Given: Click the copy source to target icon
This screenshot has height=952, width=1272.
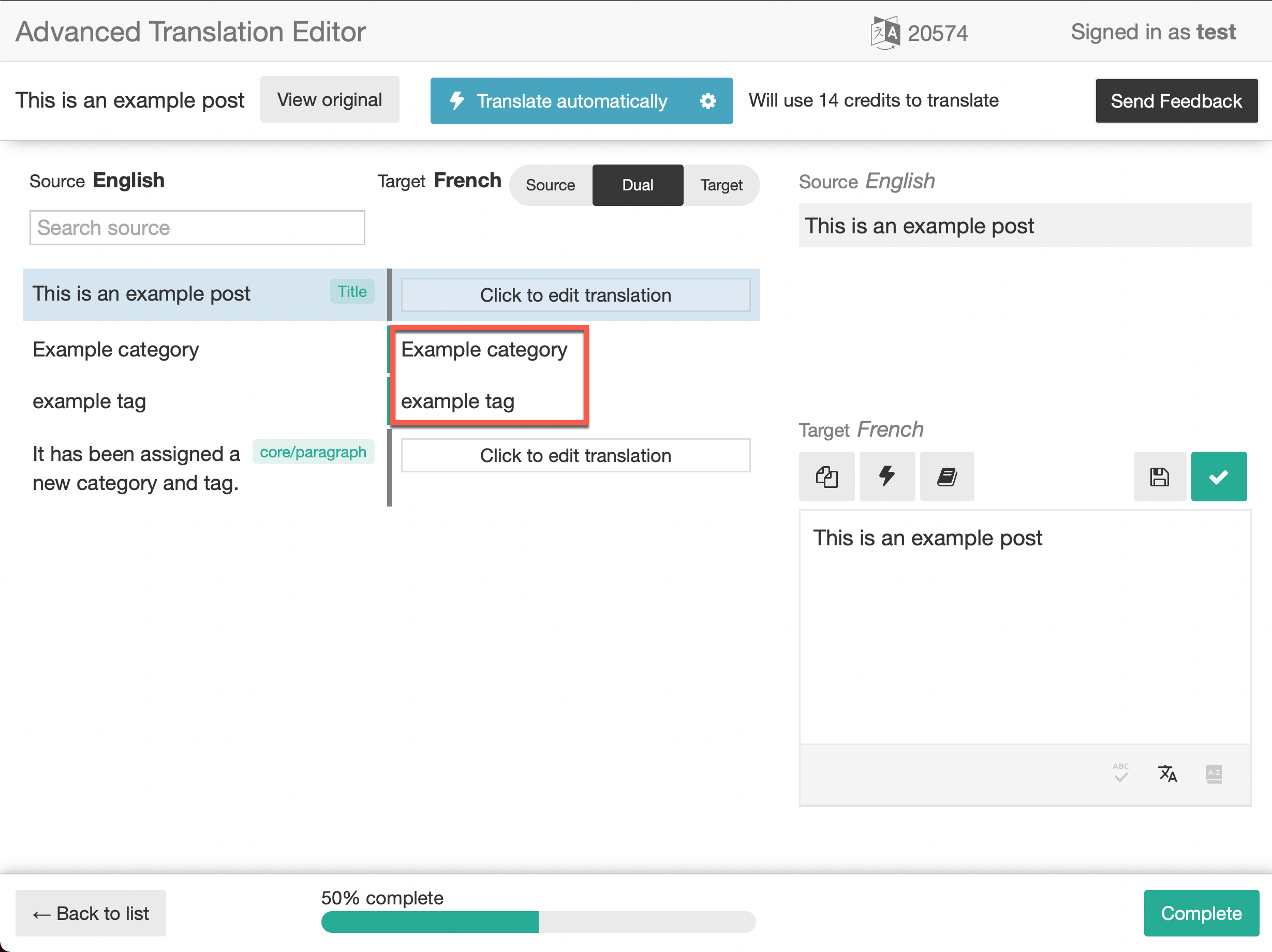Looking at the screenshot, I should click(x=826, y=477).
